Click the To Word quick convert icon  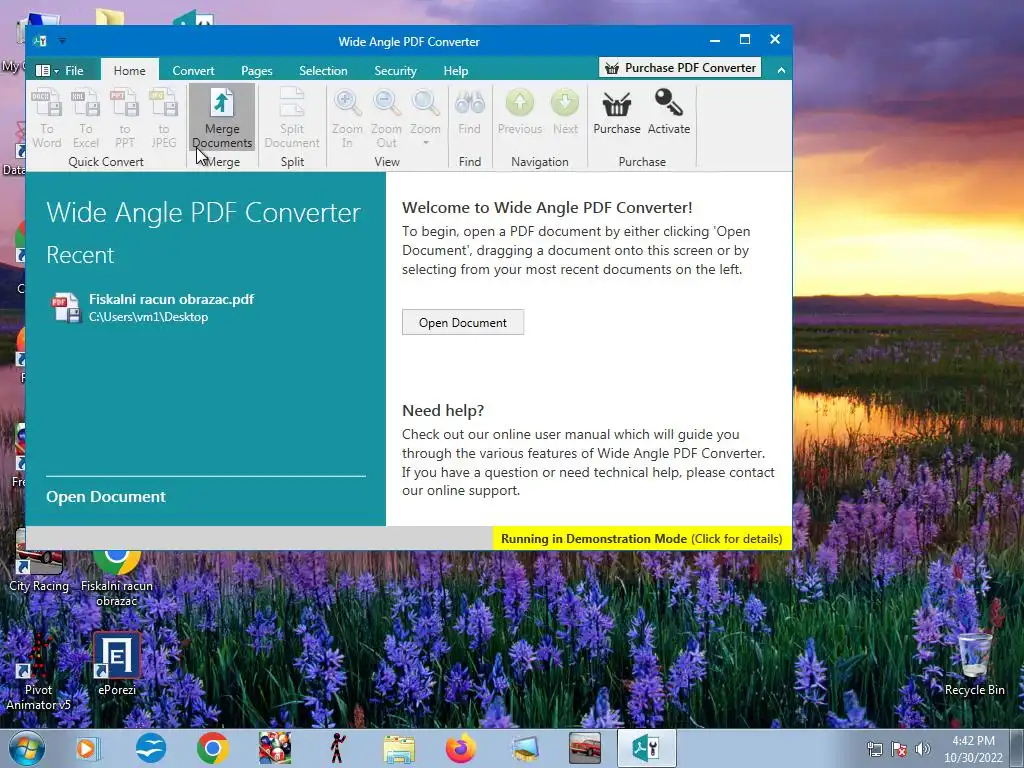coord(47,118)
